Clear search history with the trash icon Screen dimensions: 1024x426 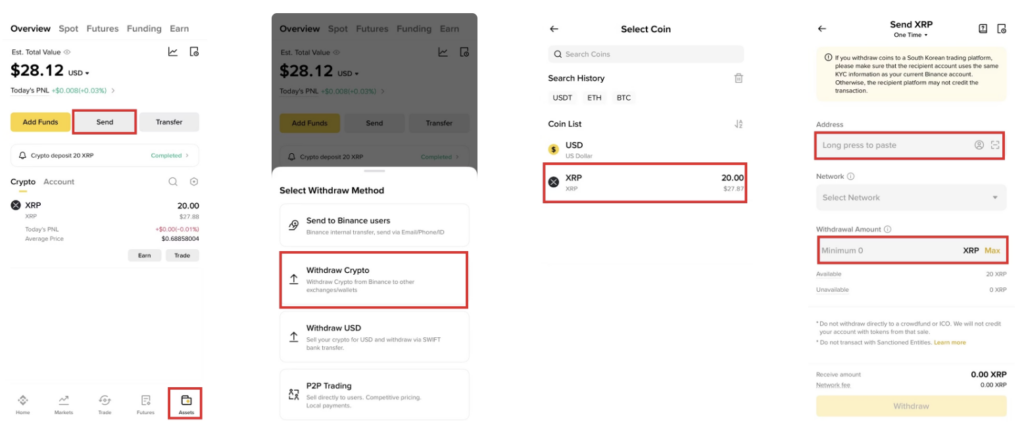click(x=739, y=78)
